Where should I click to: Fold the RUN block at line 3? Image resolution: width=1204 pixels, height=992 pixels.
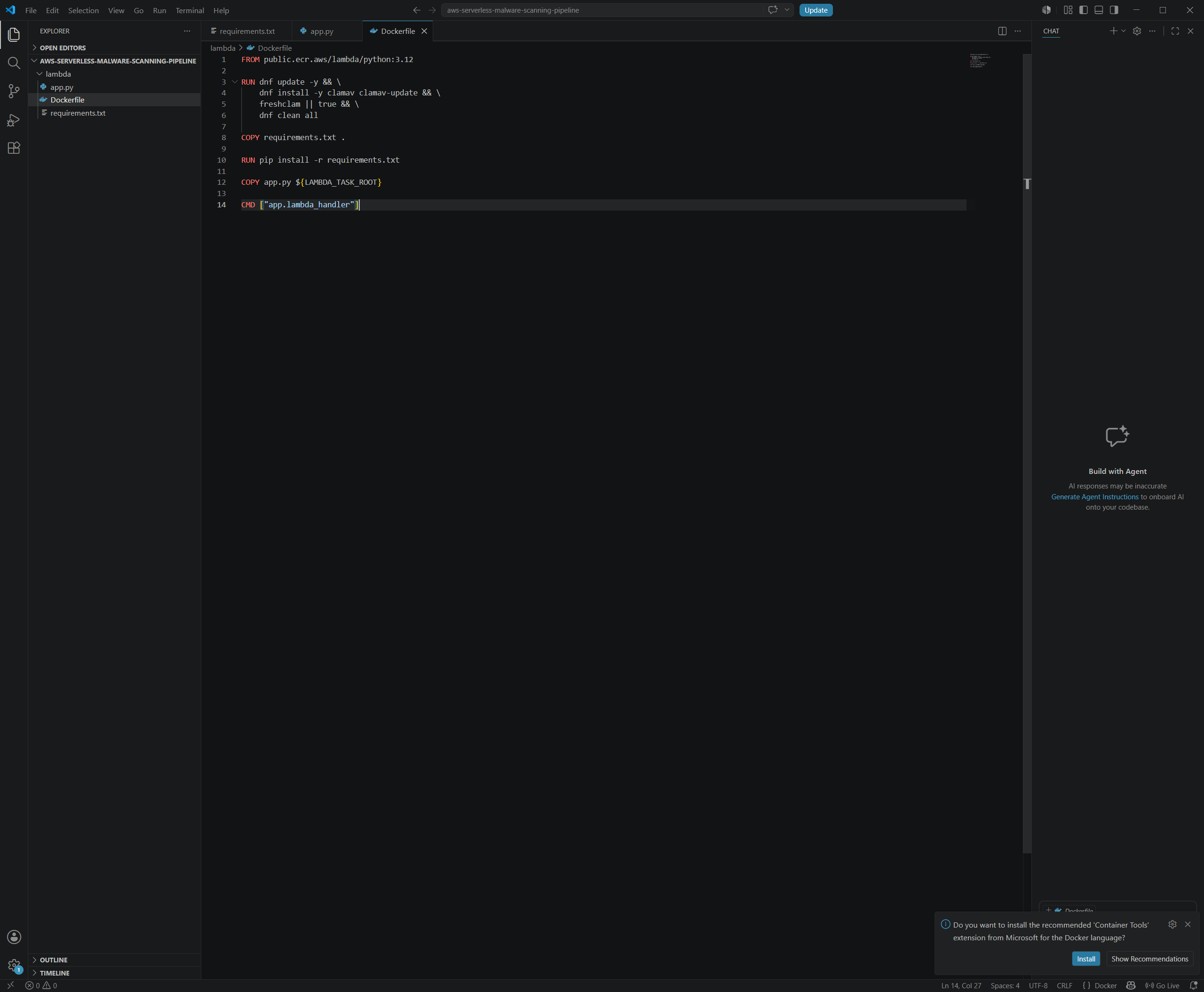coord(234,82)
